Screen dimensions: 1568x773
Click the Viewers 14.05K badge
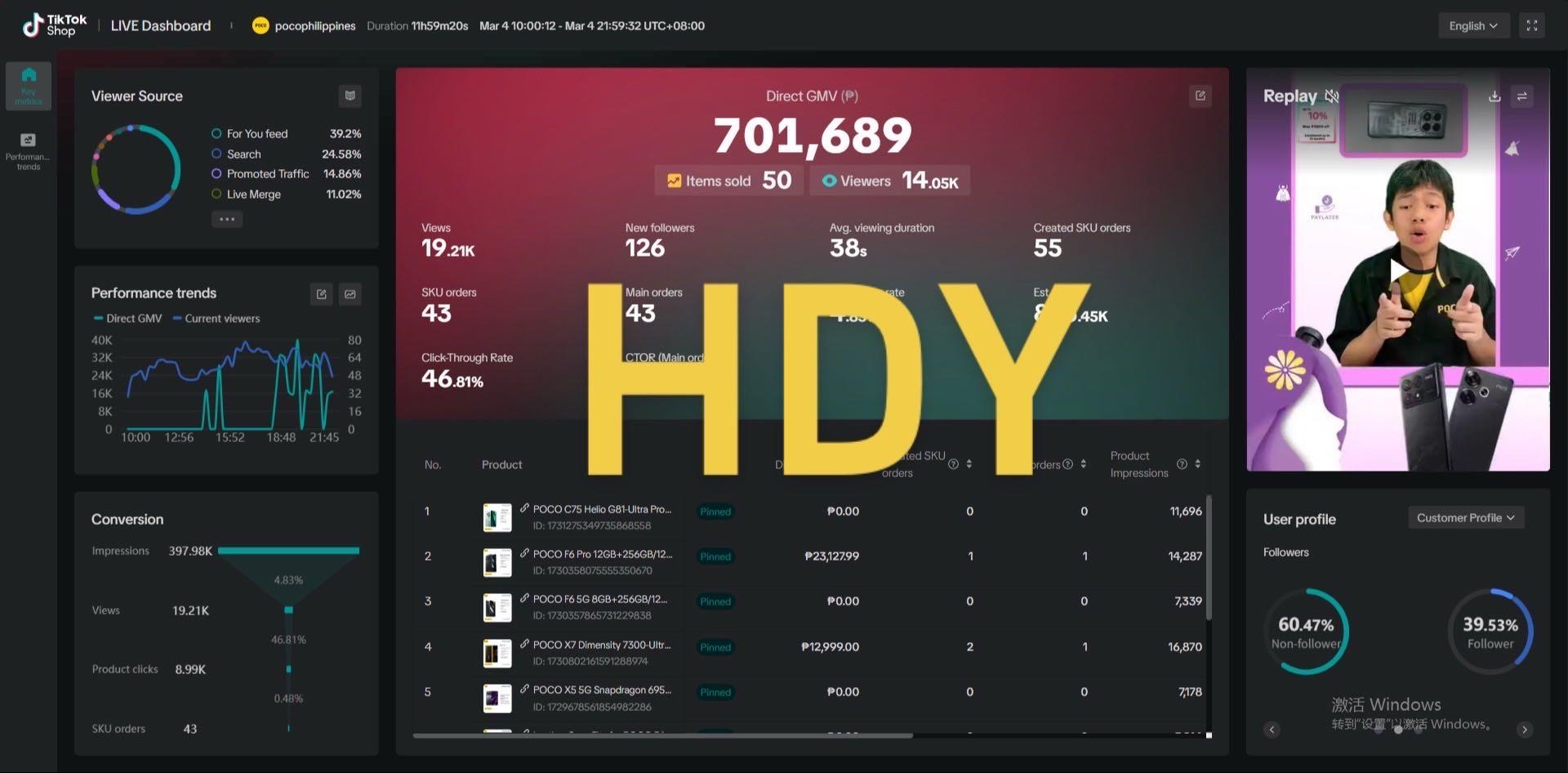[889, 181]
